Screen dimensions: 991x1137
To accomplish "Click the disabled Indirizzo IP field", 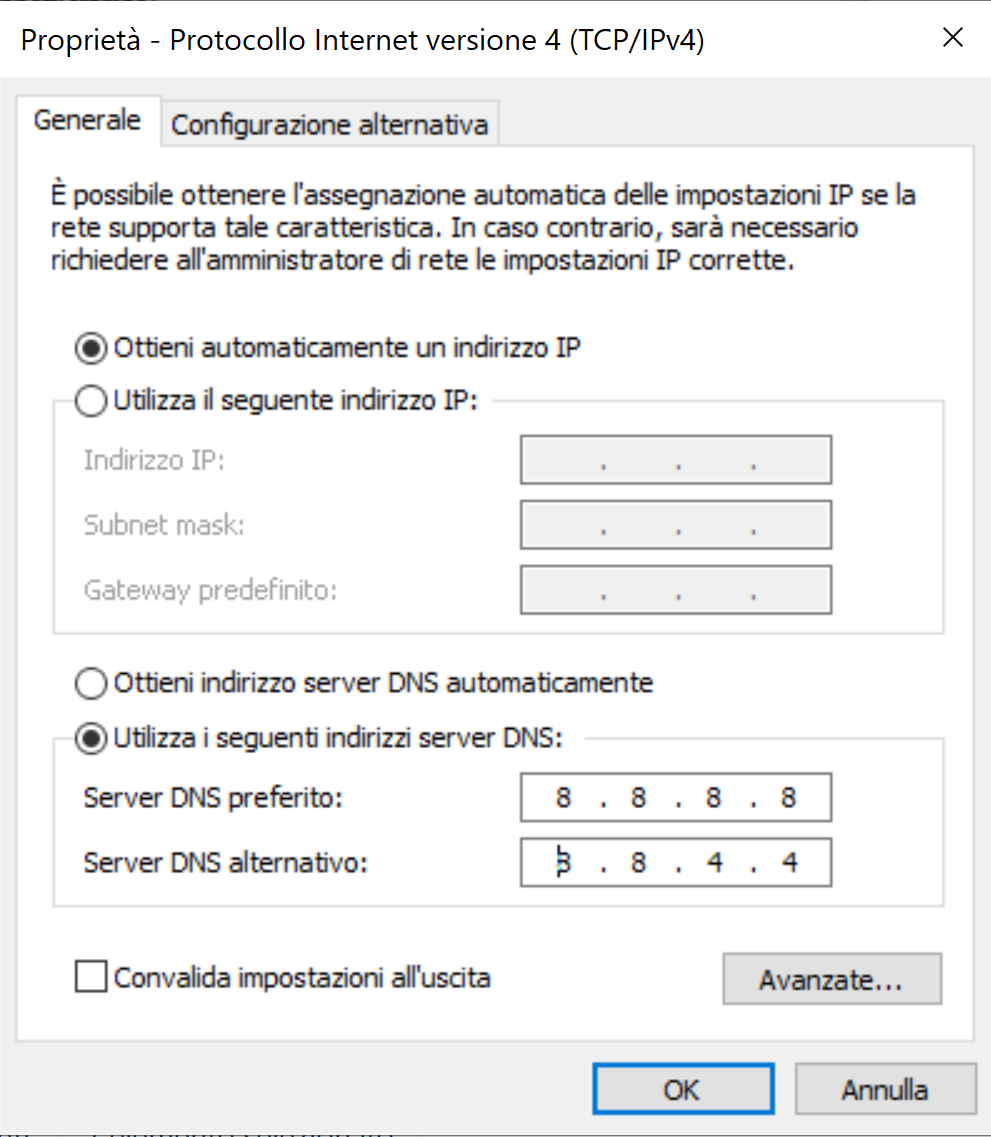I will point(676,460).
